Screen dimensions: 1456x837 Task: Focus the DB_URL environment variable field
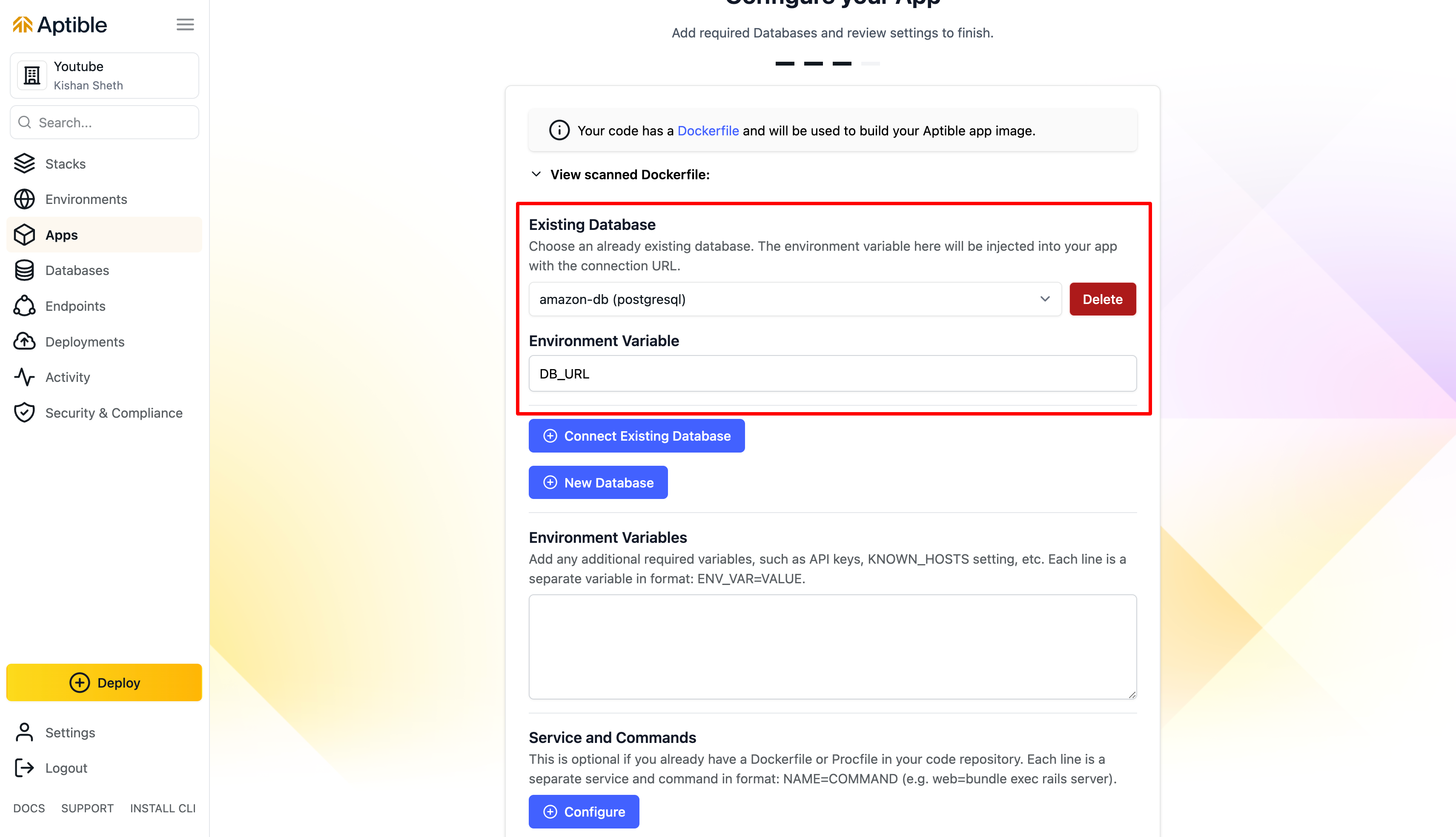tap(832, 374)
